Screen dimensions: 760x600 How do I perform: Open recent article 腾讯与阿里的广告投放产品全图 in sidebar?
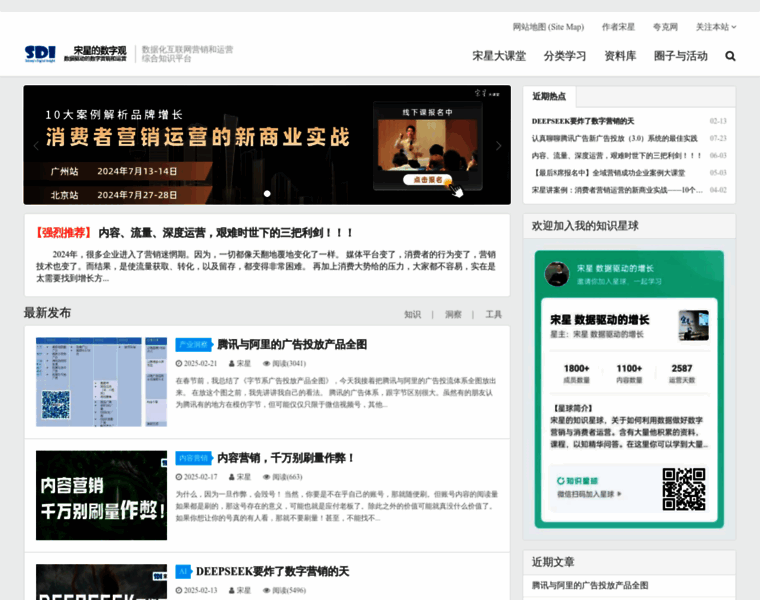coord(589,585)
